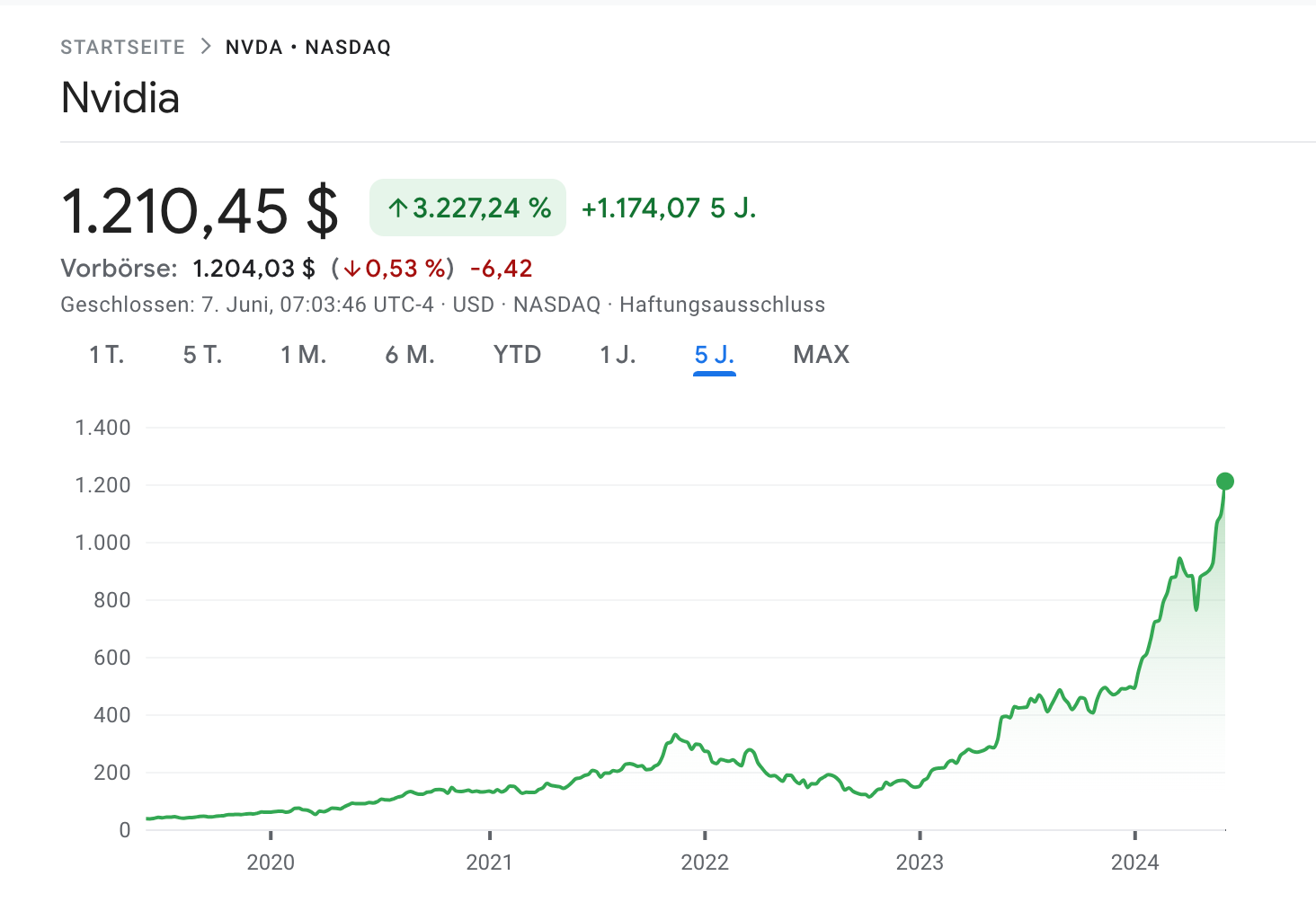Choose the YTD range tab
The height and width of the screenshot is (911, 1316).
click(517, 355)
